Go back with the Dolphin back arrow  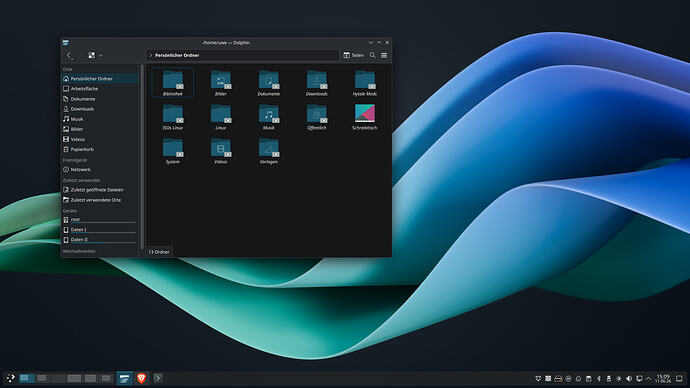coord(69,55)
